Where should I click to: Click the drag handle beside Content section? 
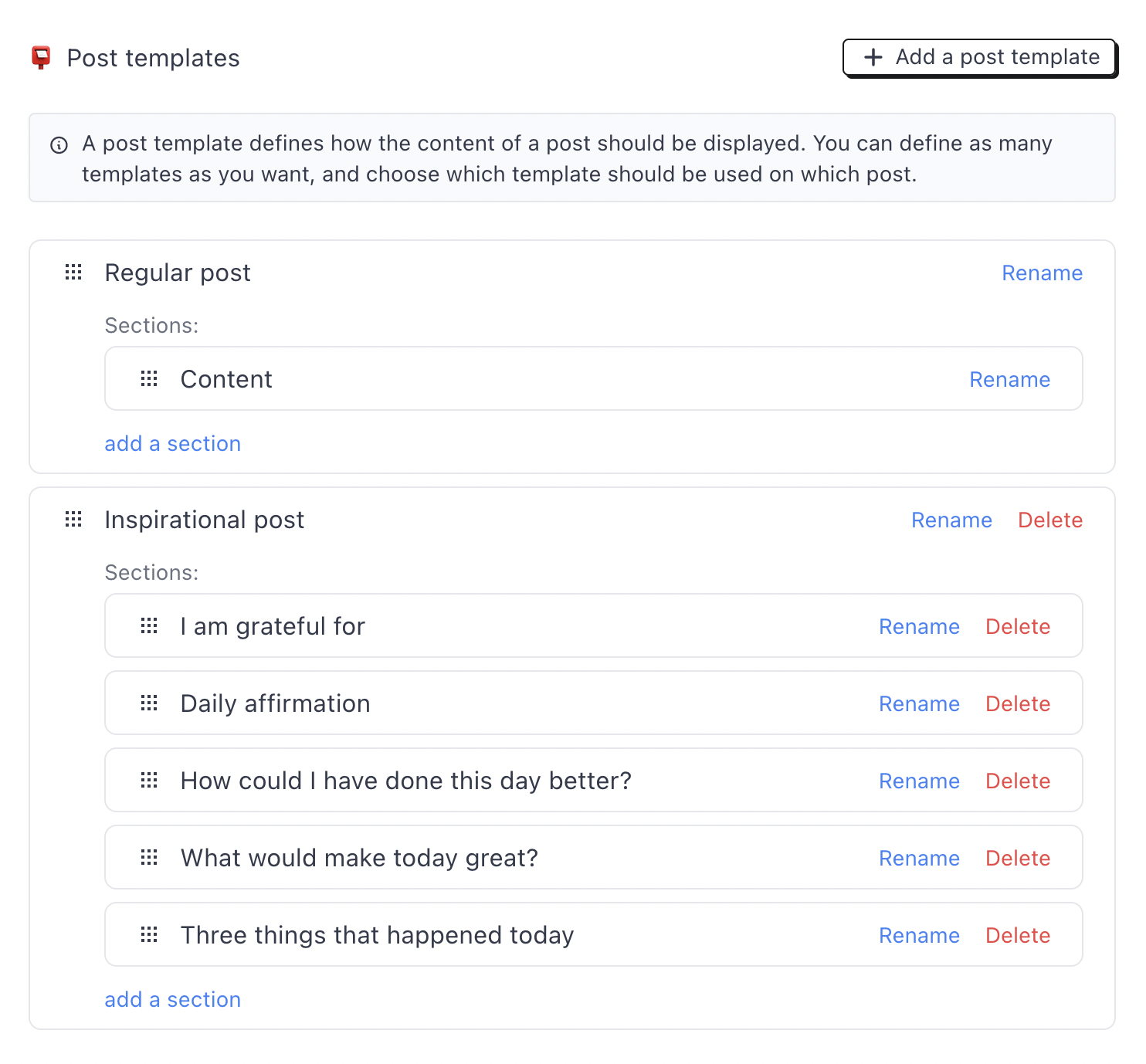coord(149,379)
